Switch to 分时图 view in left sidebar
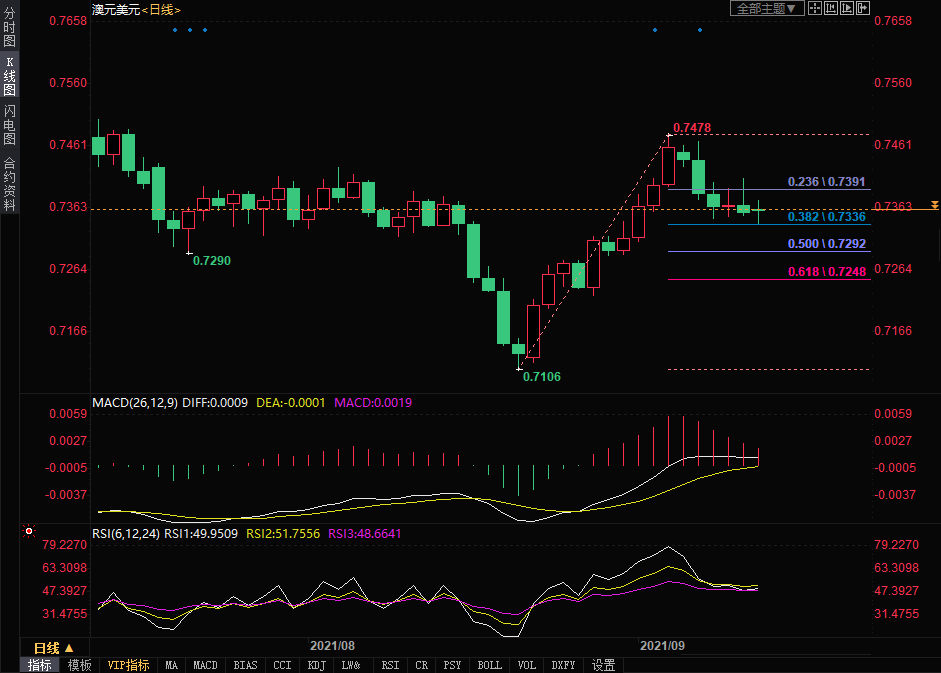The height and width of the screenshot is (673, 941). tap(9, 28)
